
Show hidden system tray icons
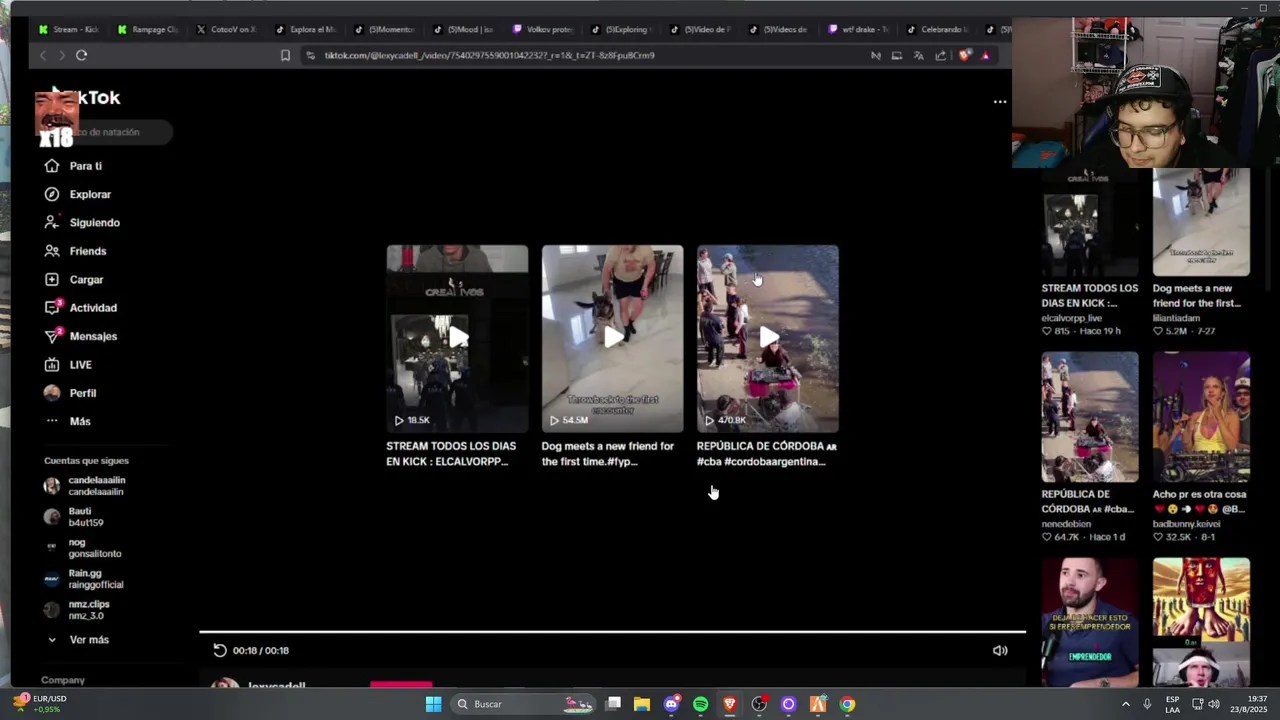point(1126,704)
